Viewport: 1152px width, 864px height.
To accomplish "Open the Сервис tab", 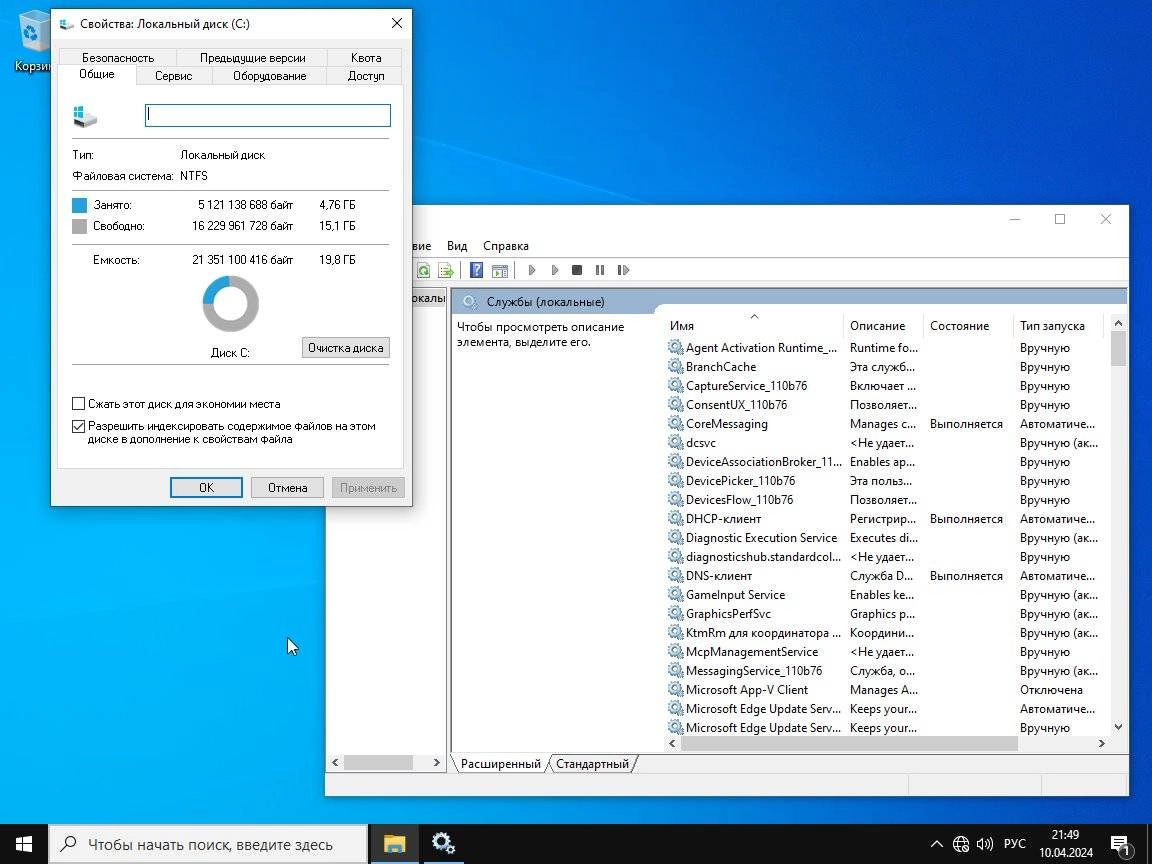I will [173, 76].
